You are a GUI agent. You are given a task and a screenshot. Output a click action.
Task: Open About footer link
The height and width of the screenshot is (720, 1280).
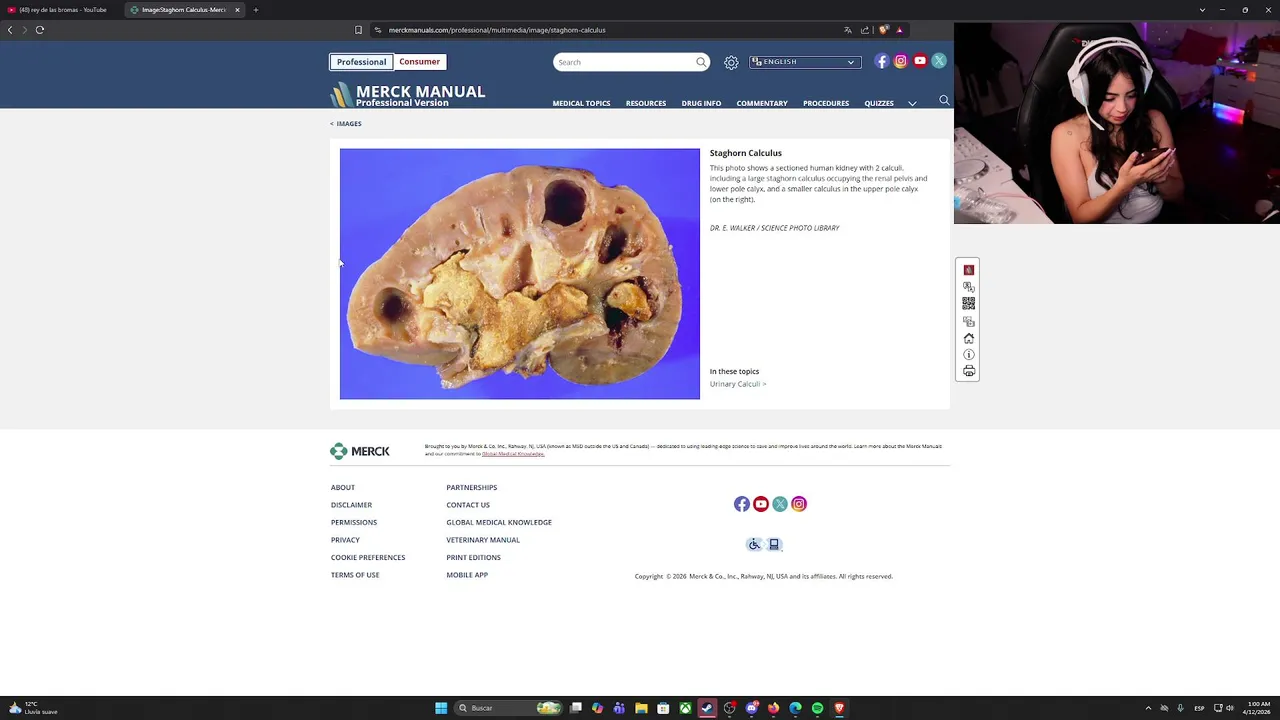pyautogui.click(x=343, y=488)
